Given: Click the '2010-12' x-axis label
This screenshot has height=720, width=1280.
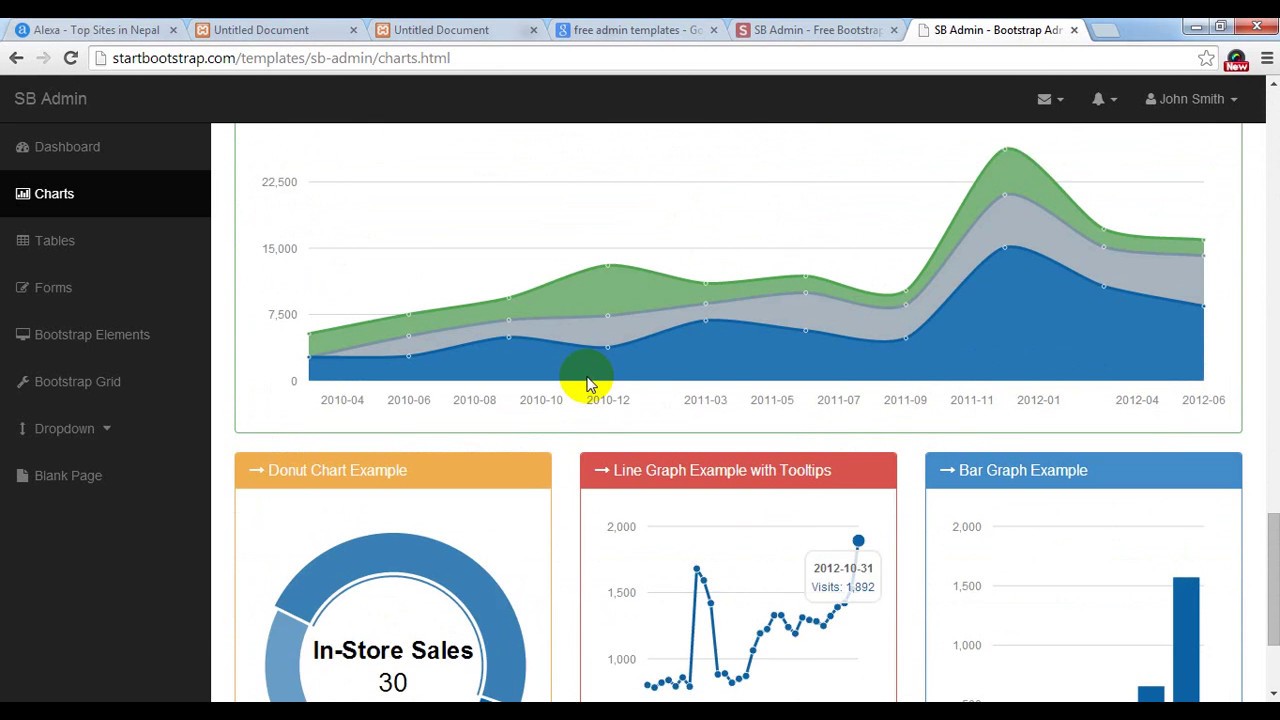Looking at the screenshot, I should [608, 400].
